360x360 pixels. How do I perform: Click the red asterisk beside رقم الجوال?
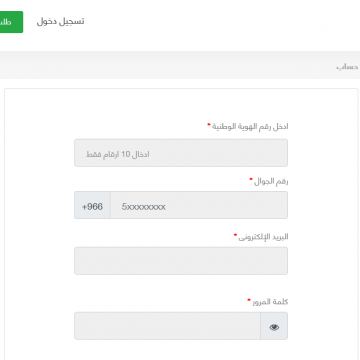(x=251, y=180)
